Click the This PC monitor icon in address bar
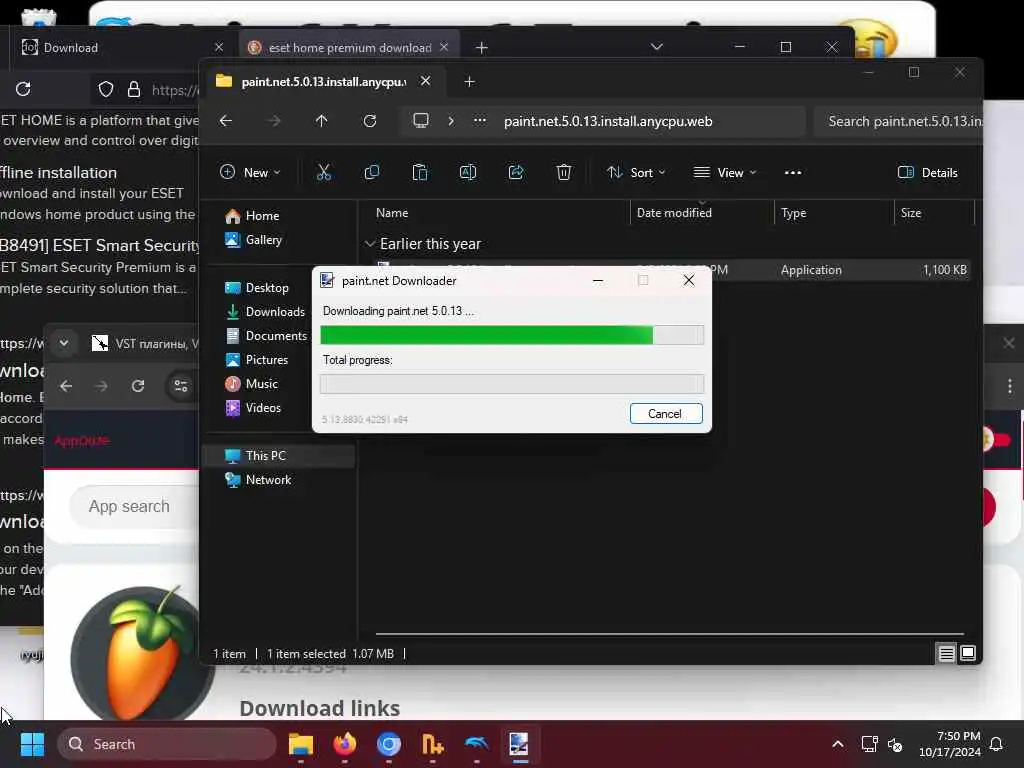Screen dimensions: 1024x768 point(421,121)
